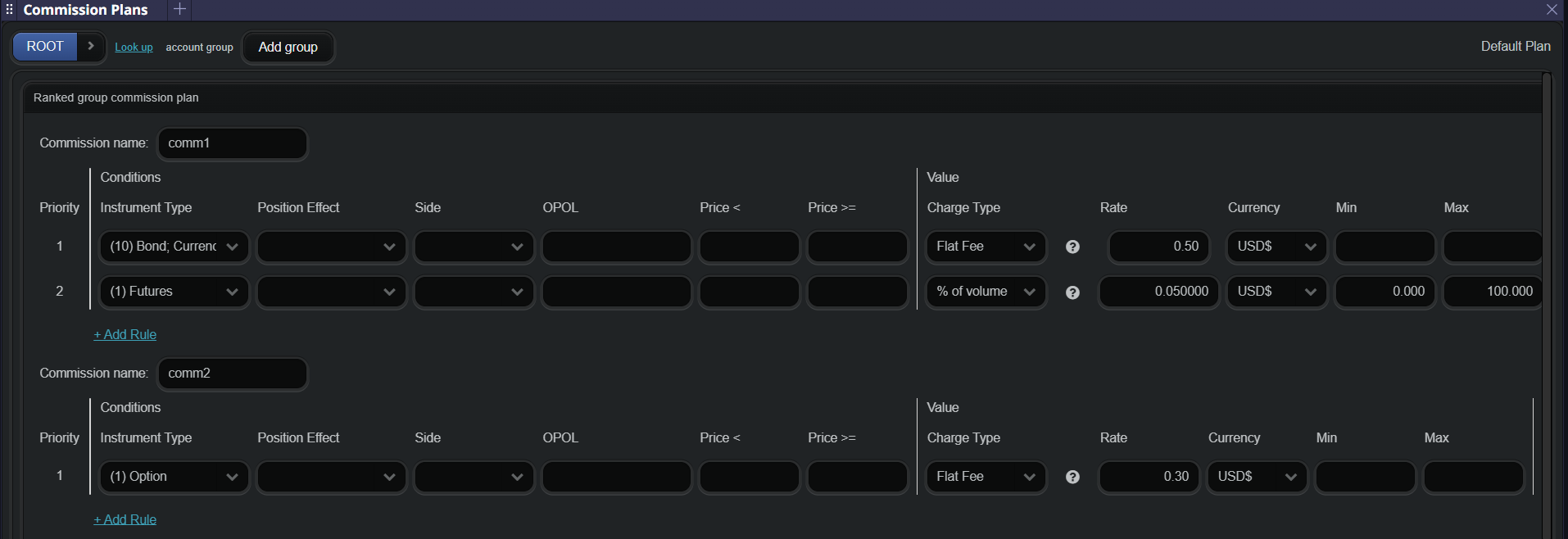Screen dimensions: 1568x539
Task: Open Position Effect dropdown in the comm2 row
Action: click(331, 477)
